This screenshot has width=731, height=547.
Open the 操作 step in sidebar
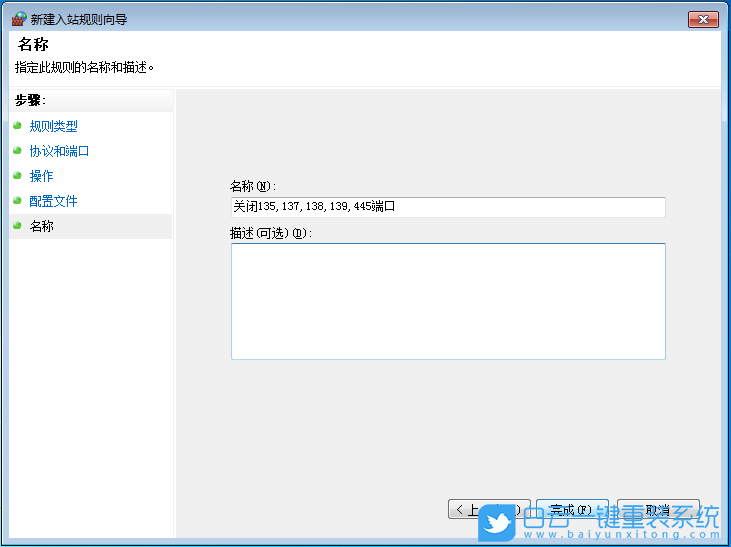point(41,176)
